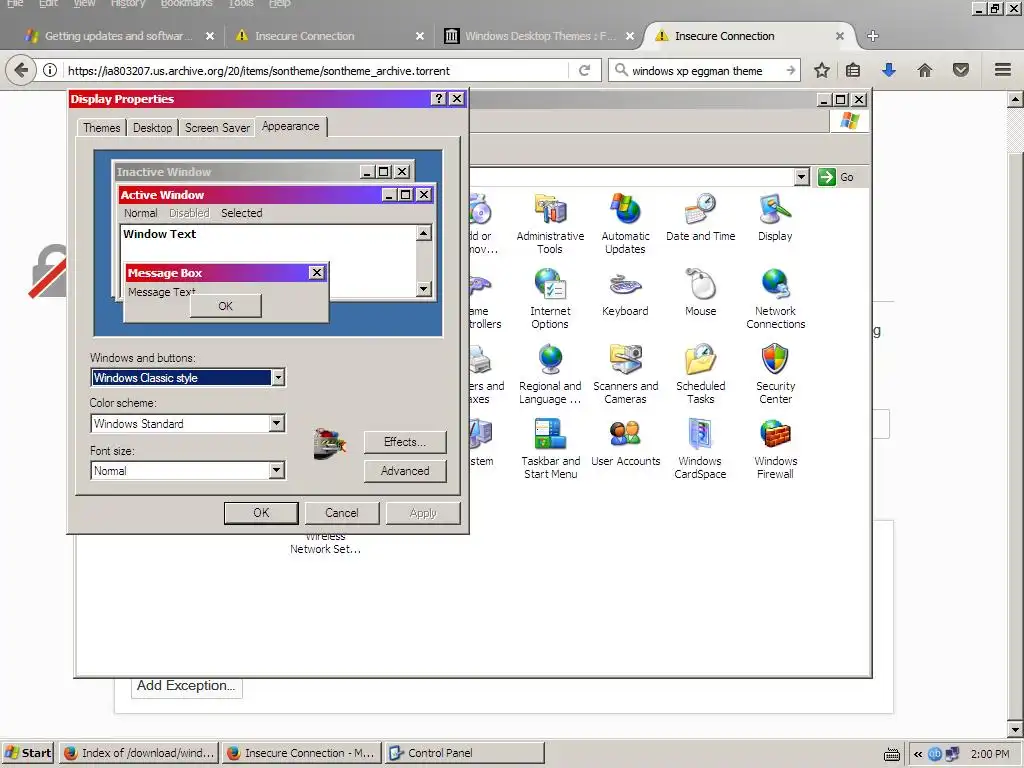The width and height of the screenshot is (1024, 768).
Task: Click Firefox back arrow button
Action: 21,70
